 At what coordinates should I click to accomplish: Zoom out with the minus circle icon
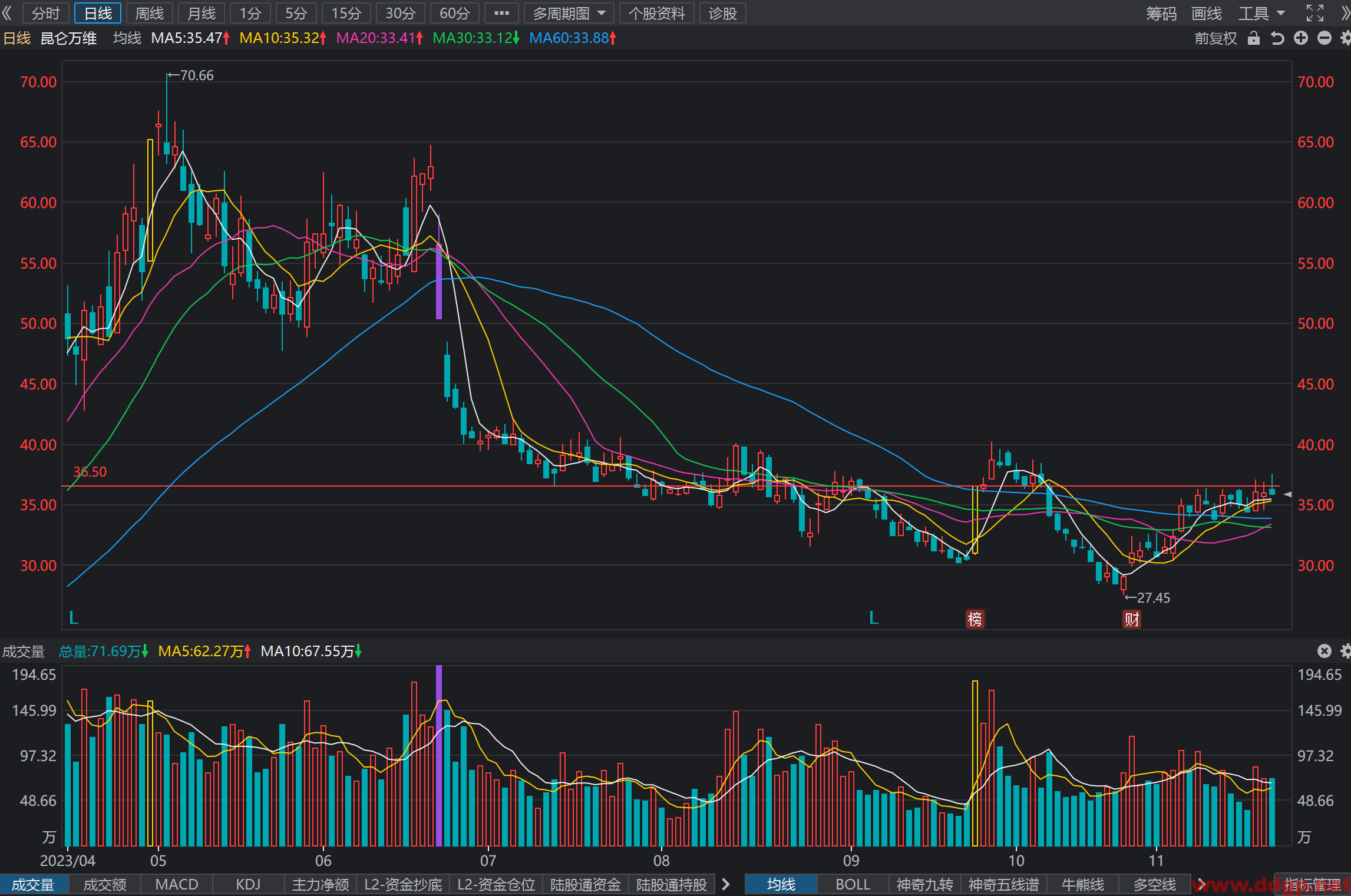[x=1324, y=38]
